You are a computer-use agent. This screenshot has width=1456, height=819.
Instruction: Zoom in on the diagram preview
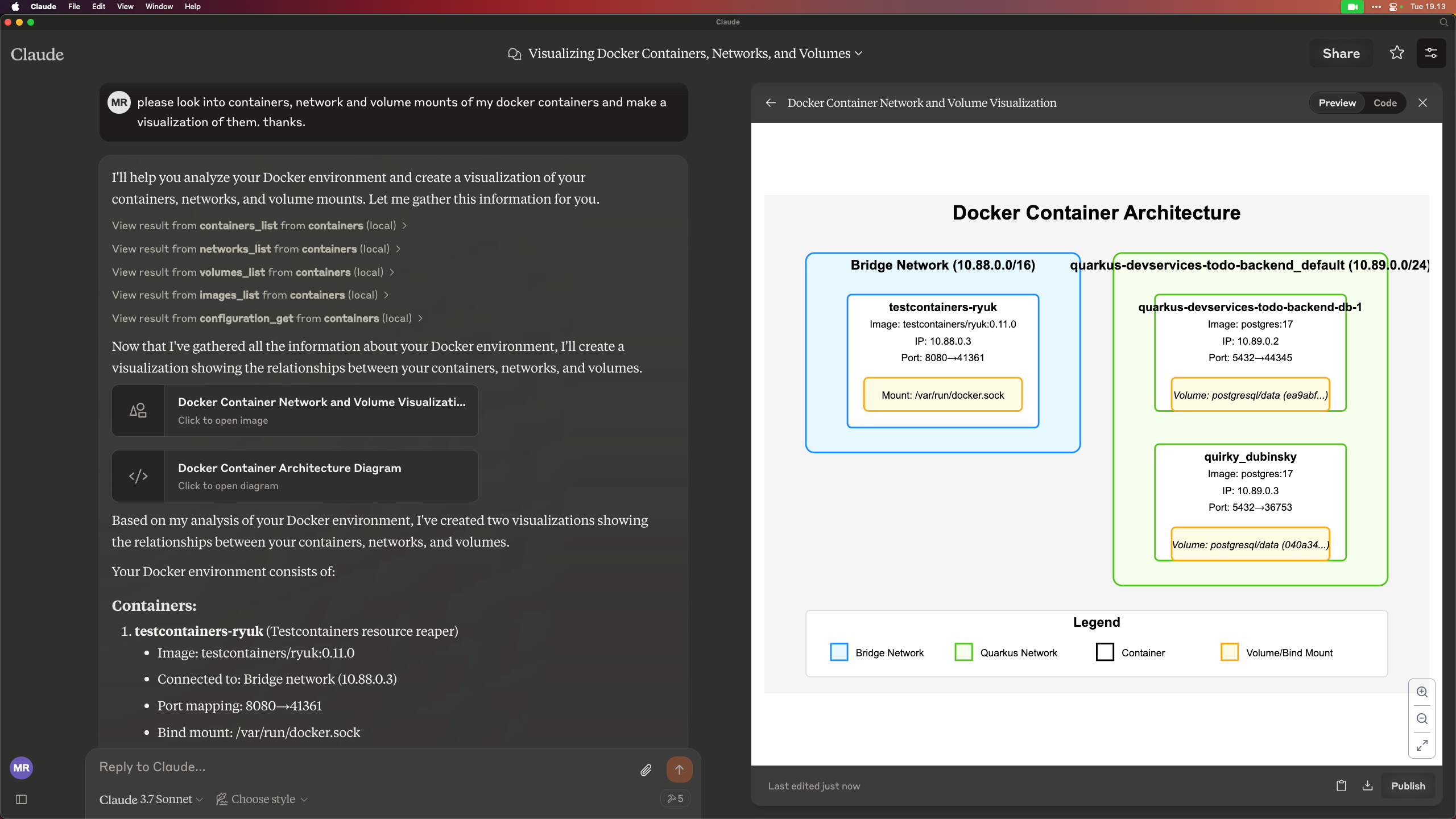(x=1422, y=692)
